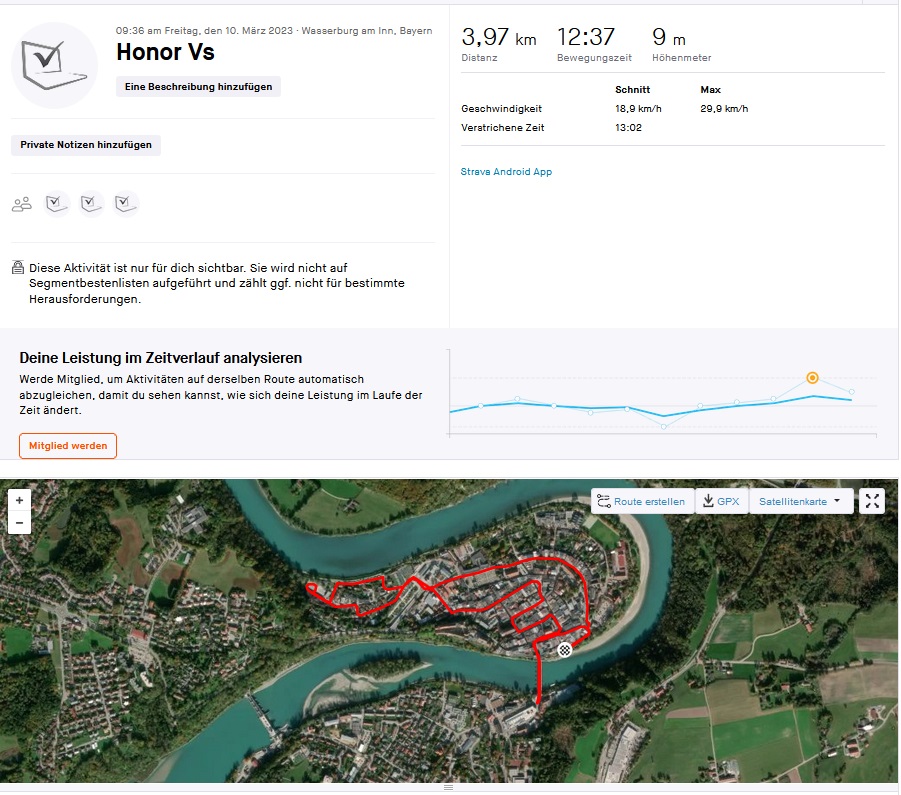Add a description with Eine Beschreibung hinzufügen

tap(198, 87)
